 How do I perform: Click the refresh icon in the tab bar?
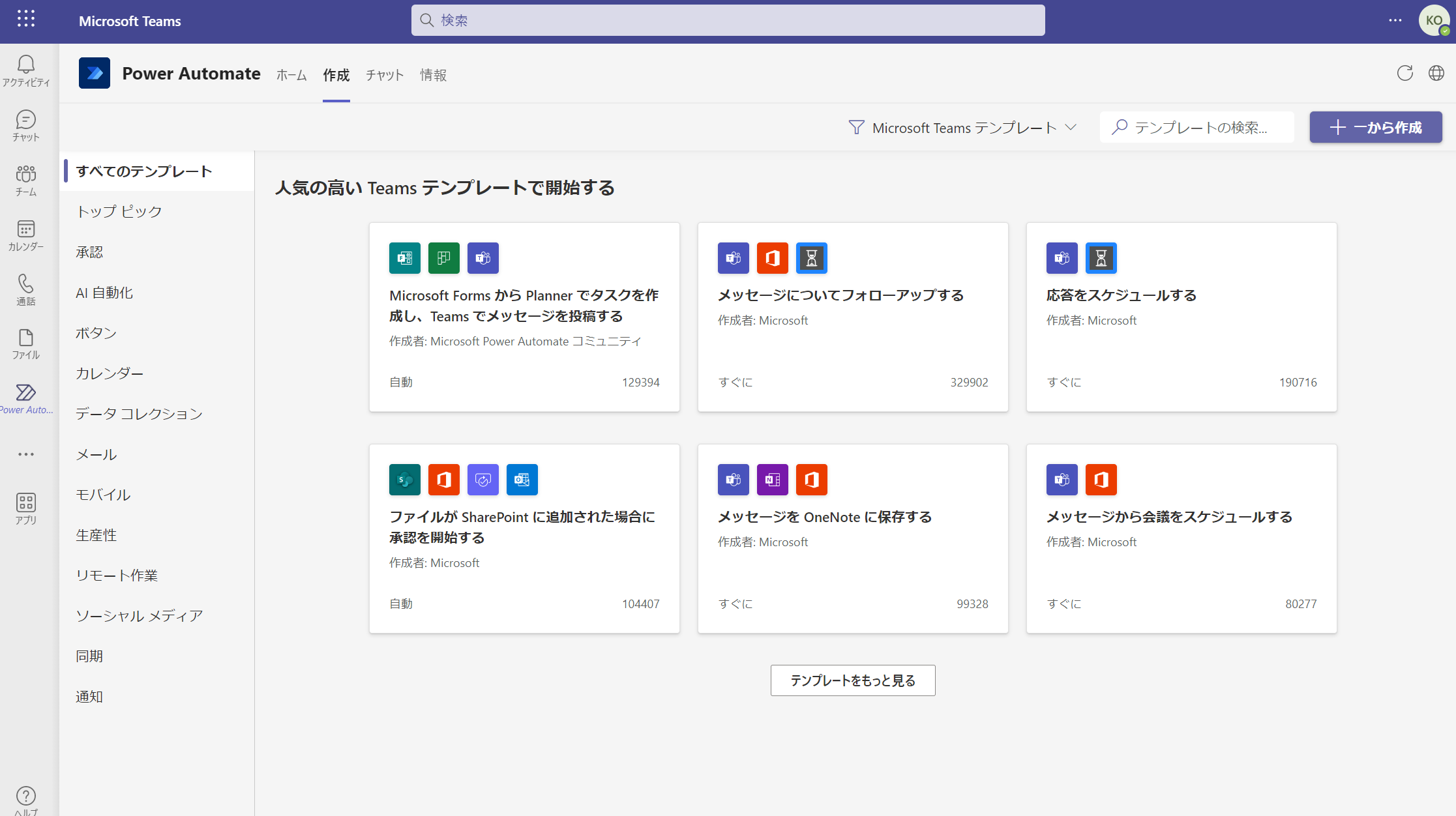click(1405, 73)
